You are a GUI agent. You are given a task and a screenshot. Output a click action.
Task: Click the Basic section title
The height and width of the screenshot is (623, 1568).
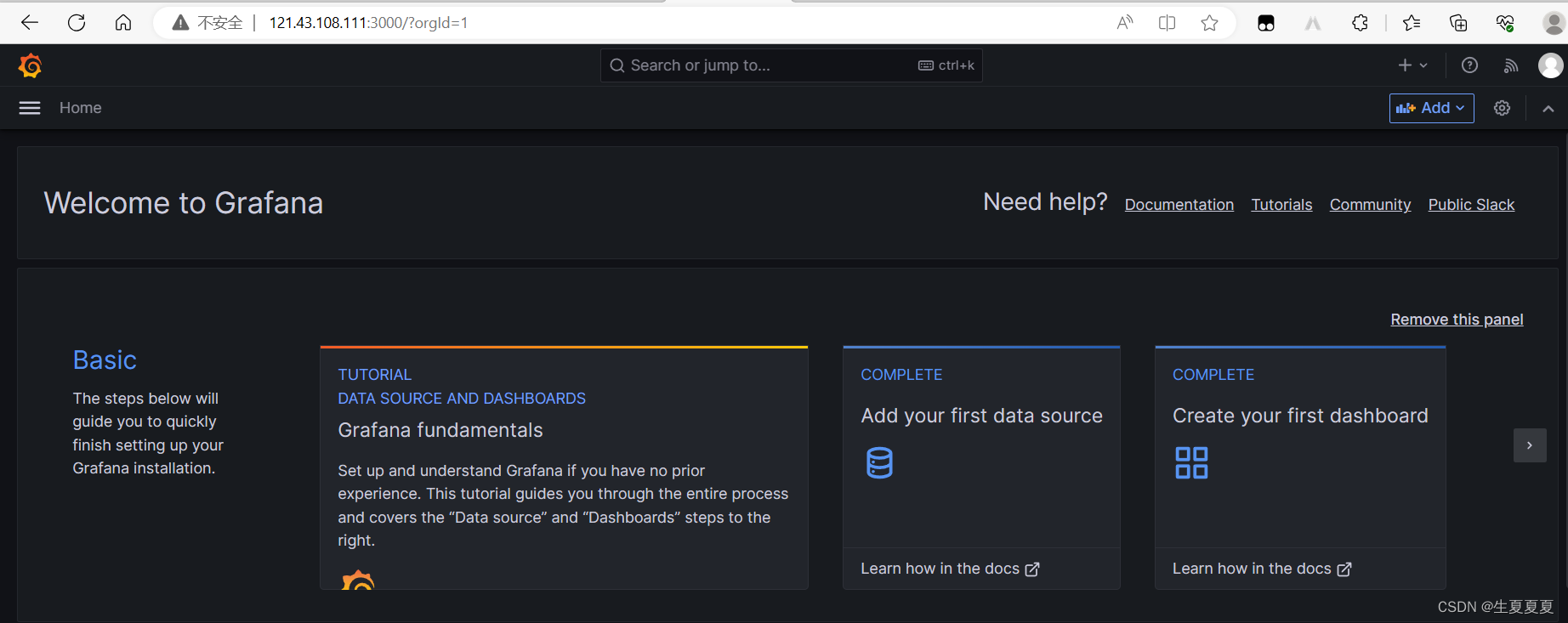(105, 360)
